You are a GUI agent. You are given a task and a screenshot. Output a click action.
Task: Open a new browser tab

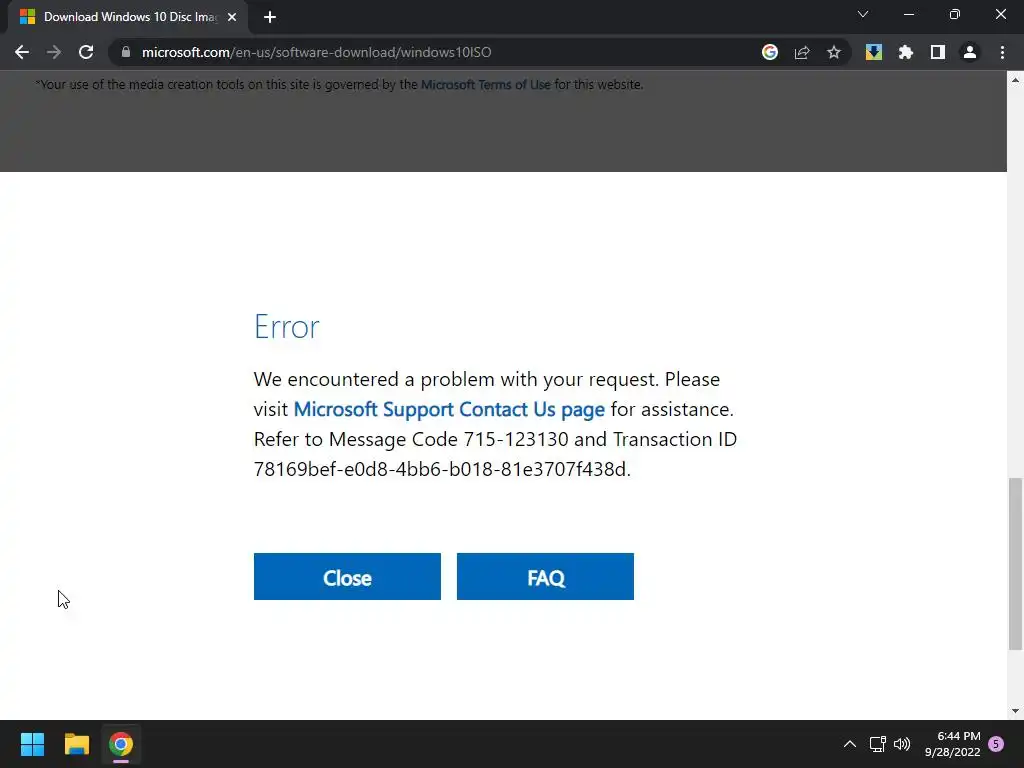(270, 17)
